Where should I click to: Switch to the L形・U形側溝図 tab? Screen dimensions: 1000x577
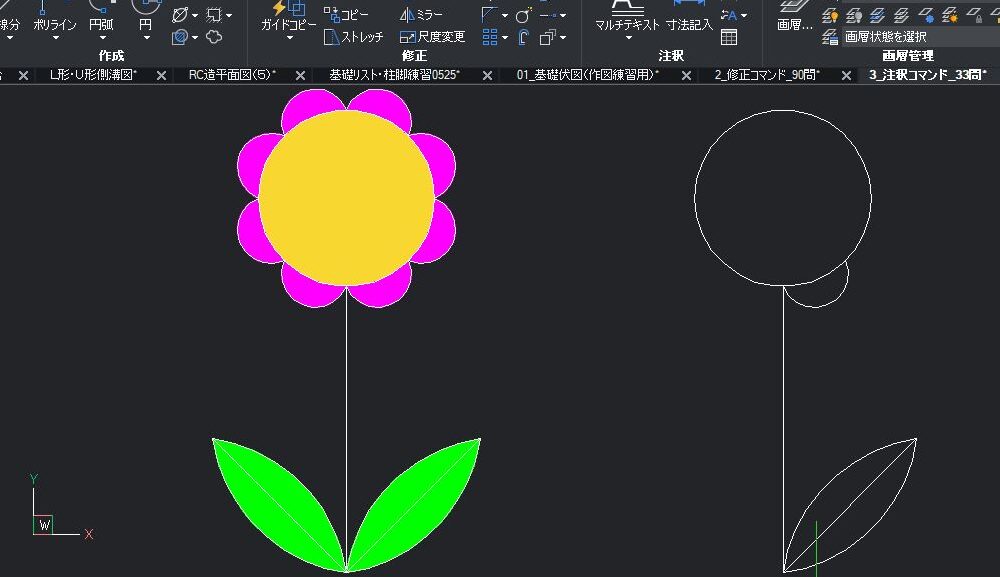[93, 75]
